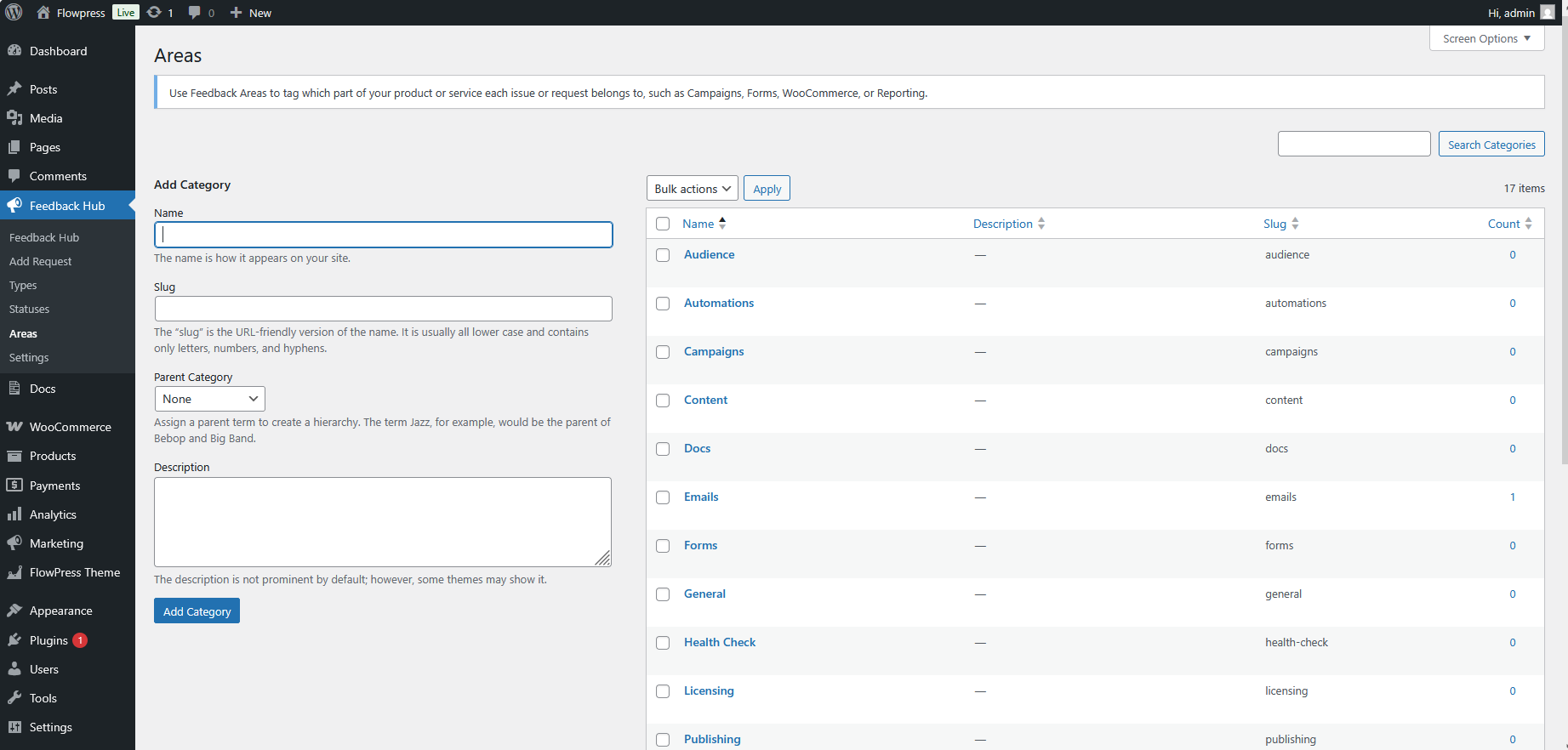Click the Add Category button
The width and height of the screenshot is (1568, 750).
(197, 611)
